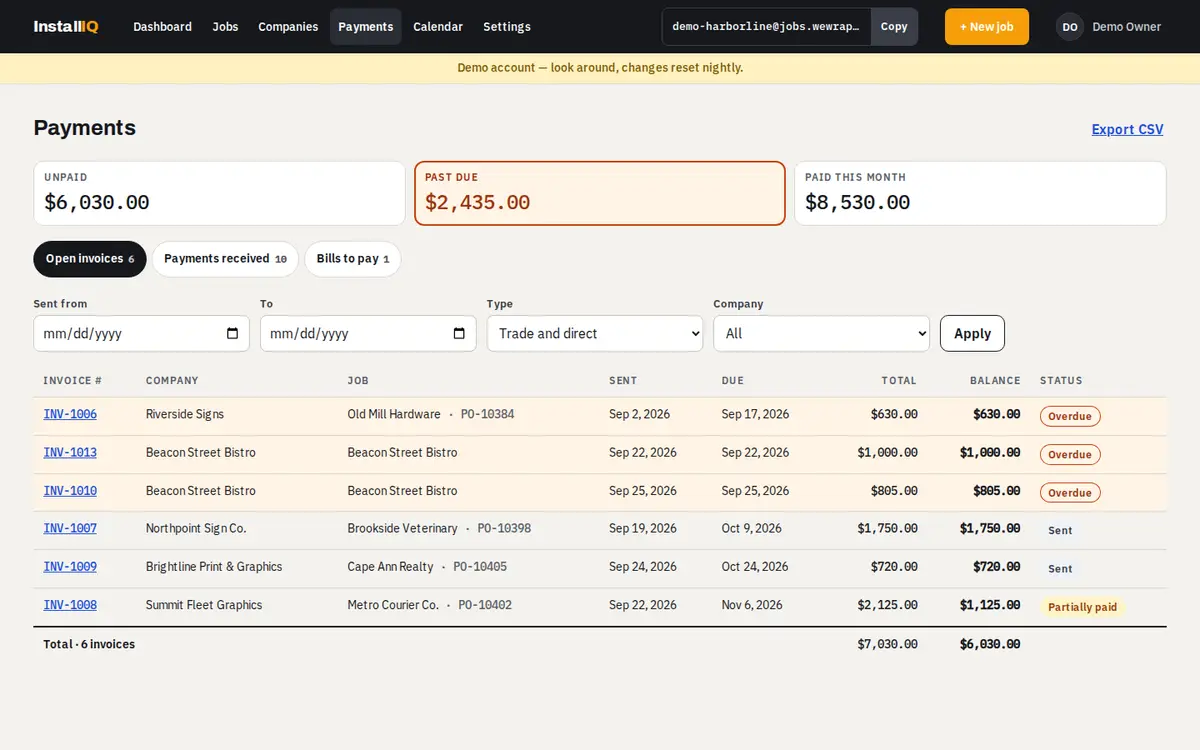Switch to Bills to pay tab
The image size is (1200, 750).
click(x=353, y=259)
